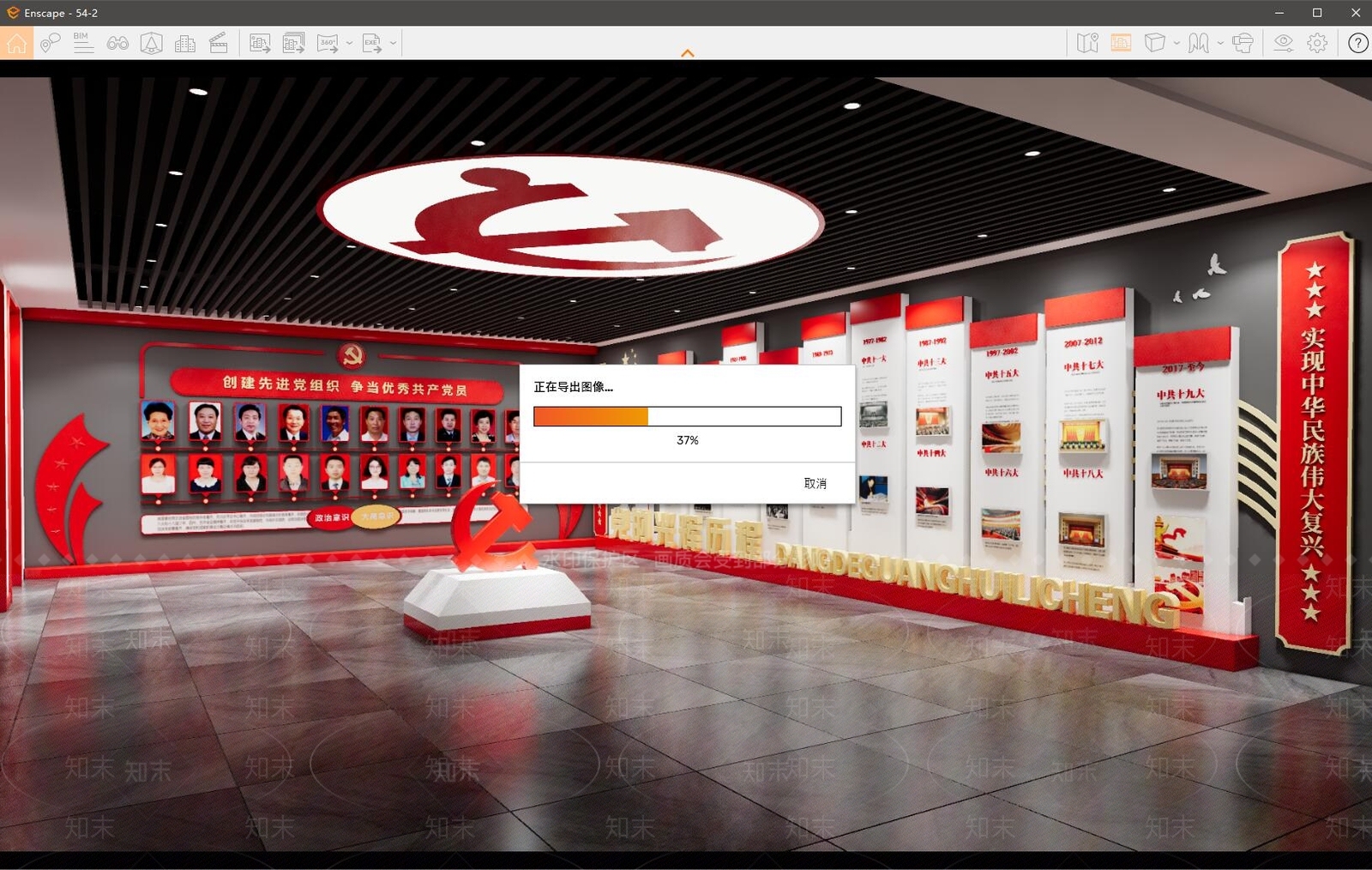Click the 正在导出图像... dialog title text
Screen dimensions: 1372x870
(574, 387)
